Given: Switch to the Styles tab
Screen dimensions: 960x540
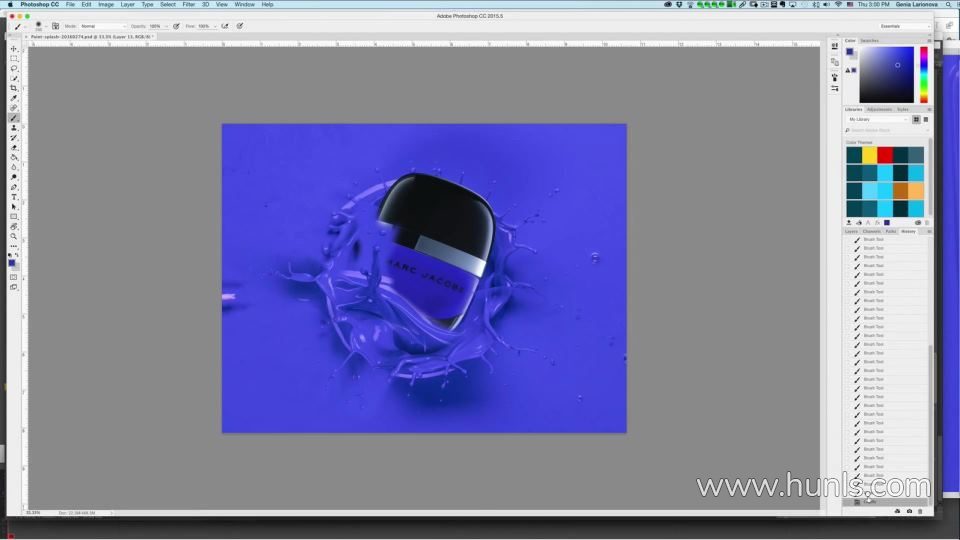Looking at the screenshot, I should 903,110.
